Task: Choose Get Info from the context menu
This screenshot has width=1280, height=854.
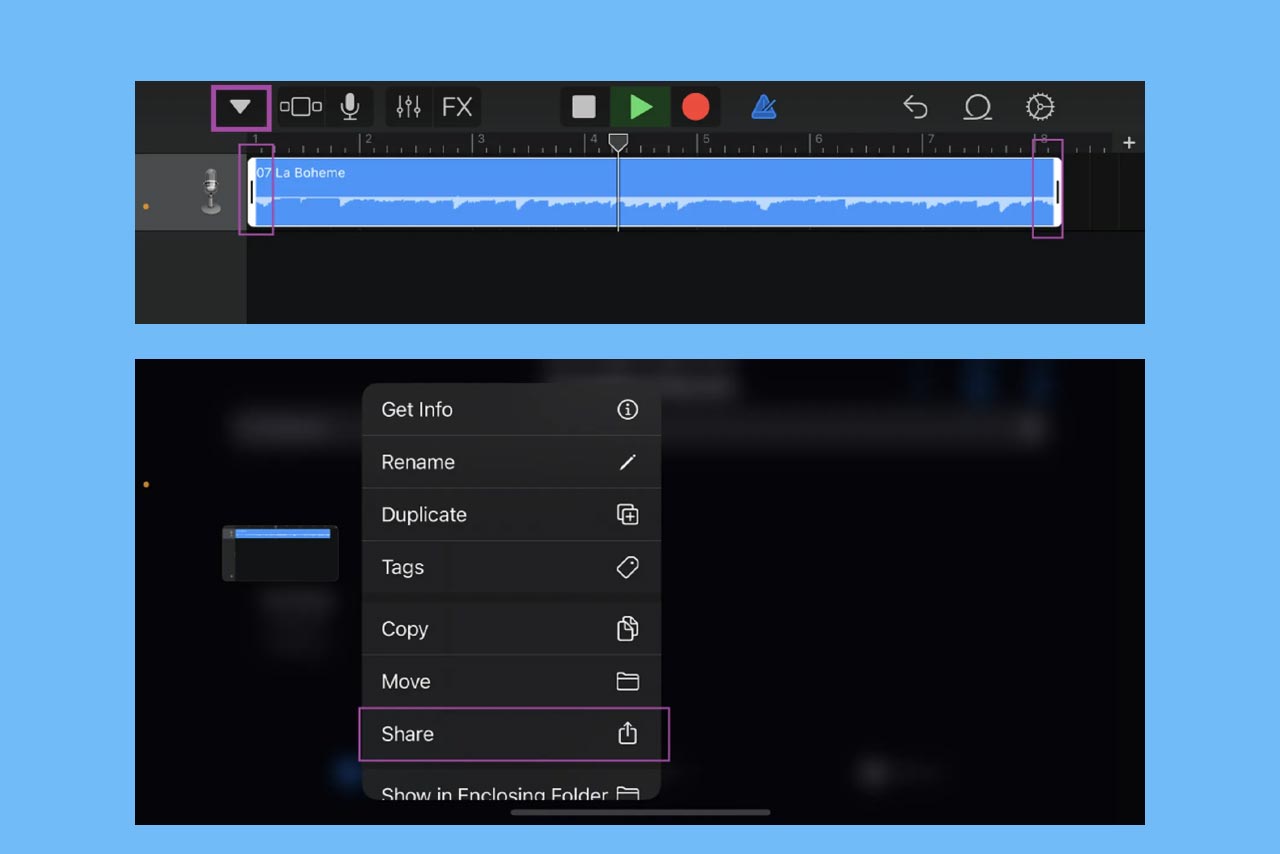Action: click(x=511, y=409)
